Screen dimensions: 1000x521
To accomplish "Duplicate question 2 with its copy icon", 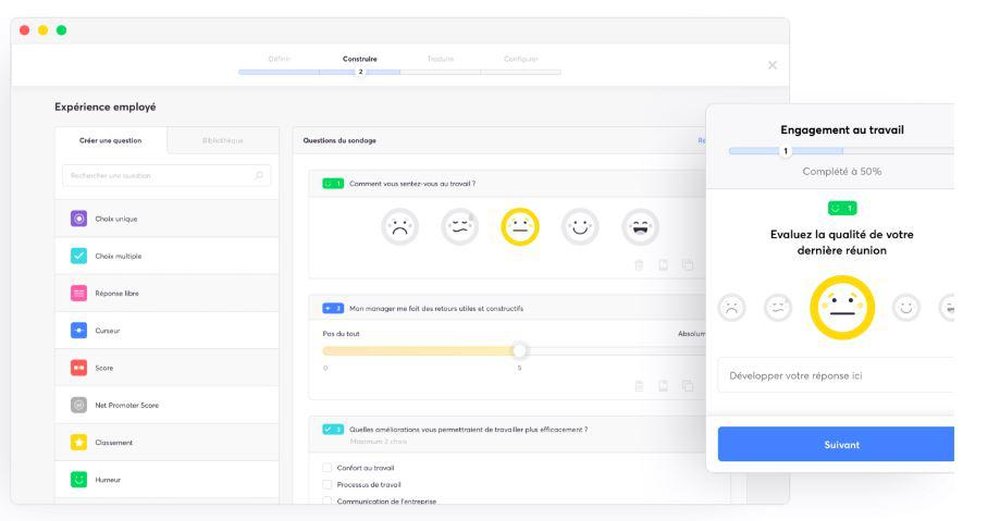I will tap(688, 386).
